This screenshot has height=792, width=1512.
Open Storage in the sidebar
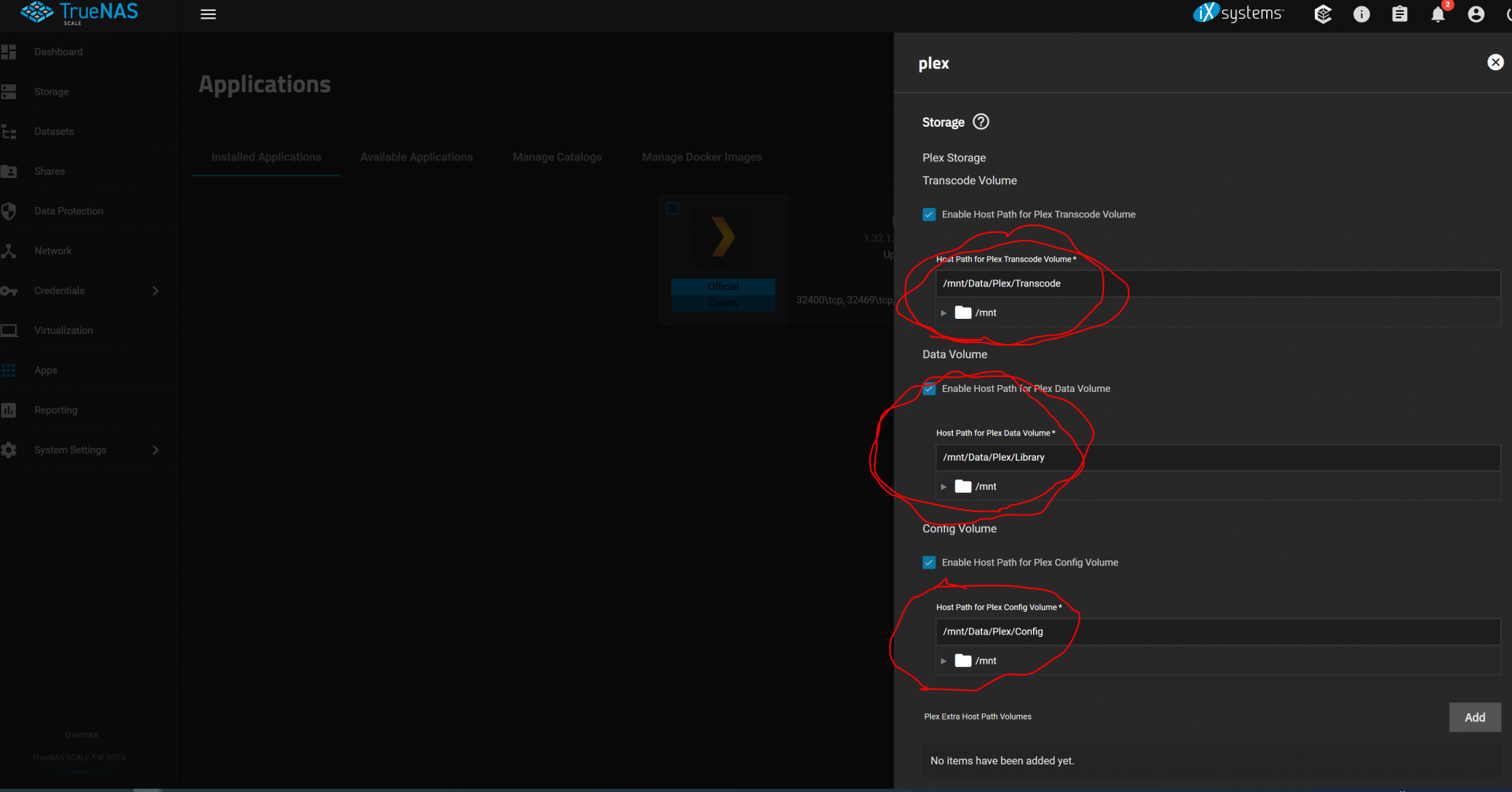(51, 92)
